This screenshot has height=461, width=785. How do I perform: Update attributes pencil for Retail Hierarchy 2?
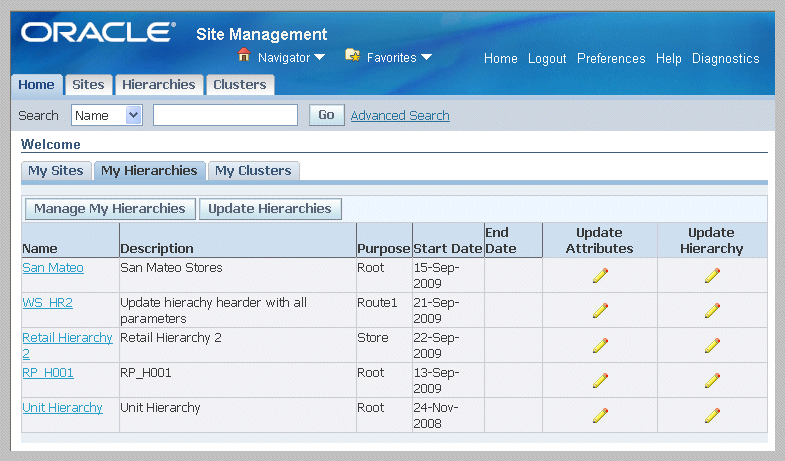click(600, 345)
